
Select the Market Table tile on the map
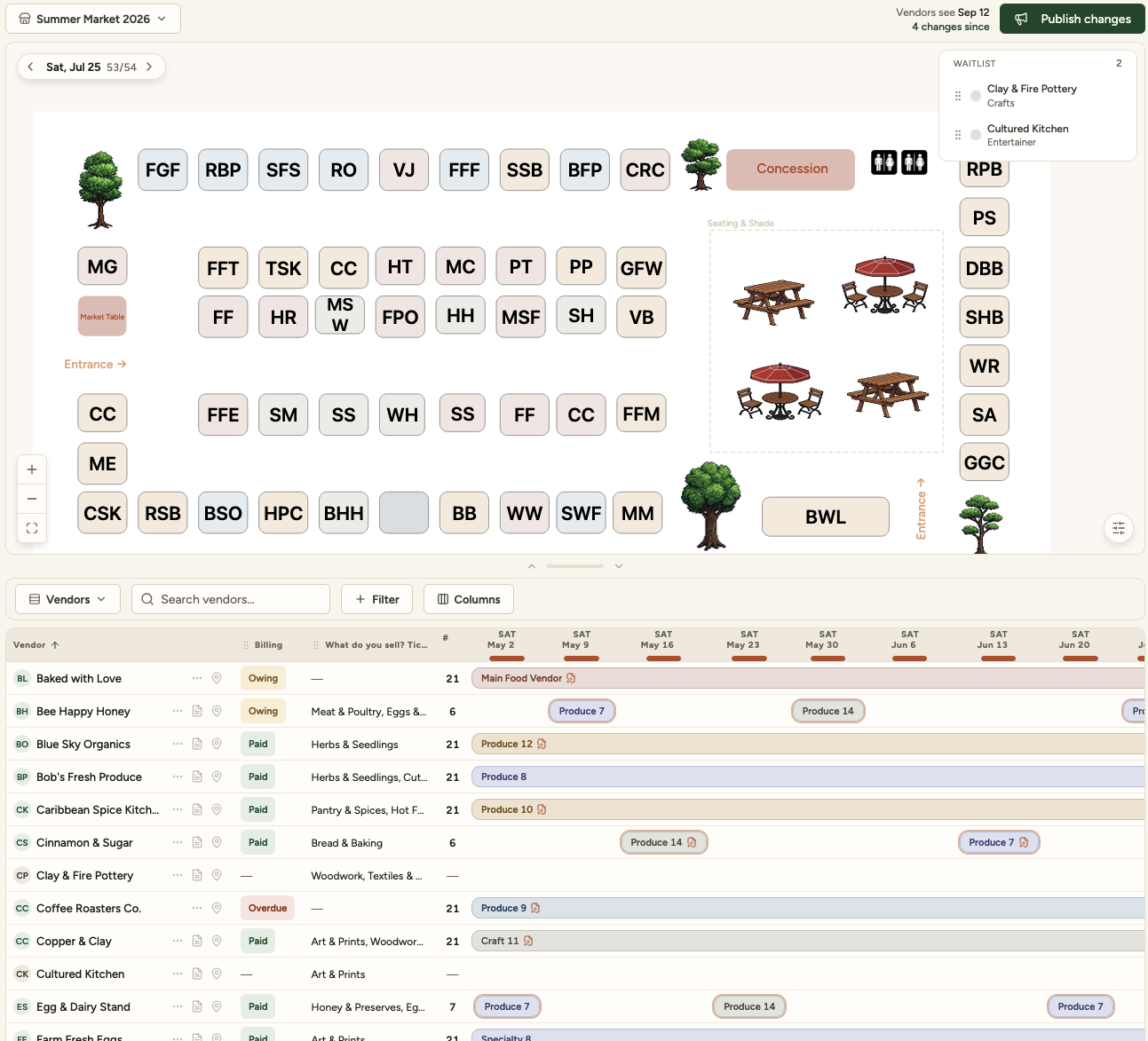[102, 317]
